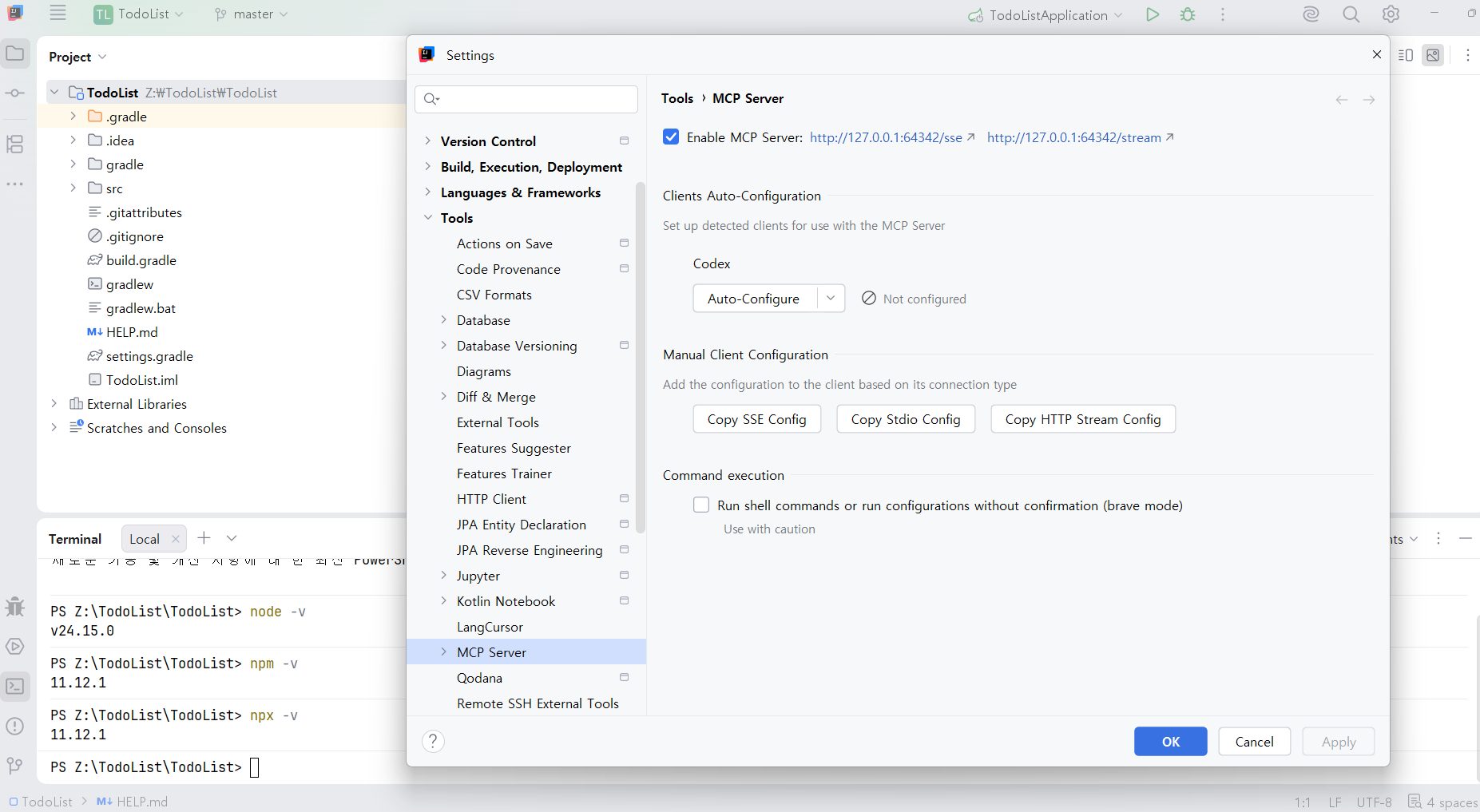Open Project view options dropdown
Screen dimensions: 1480x812
point(77,57)
